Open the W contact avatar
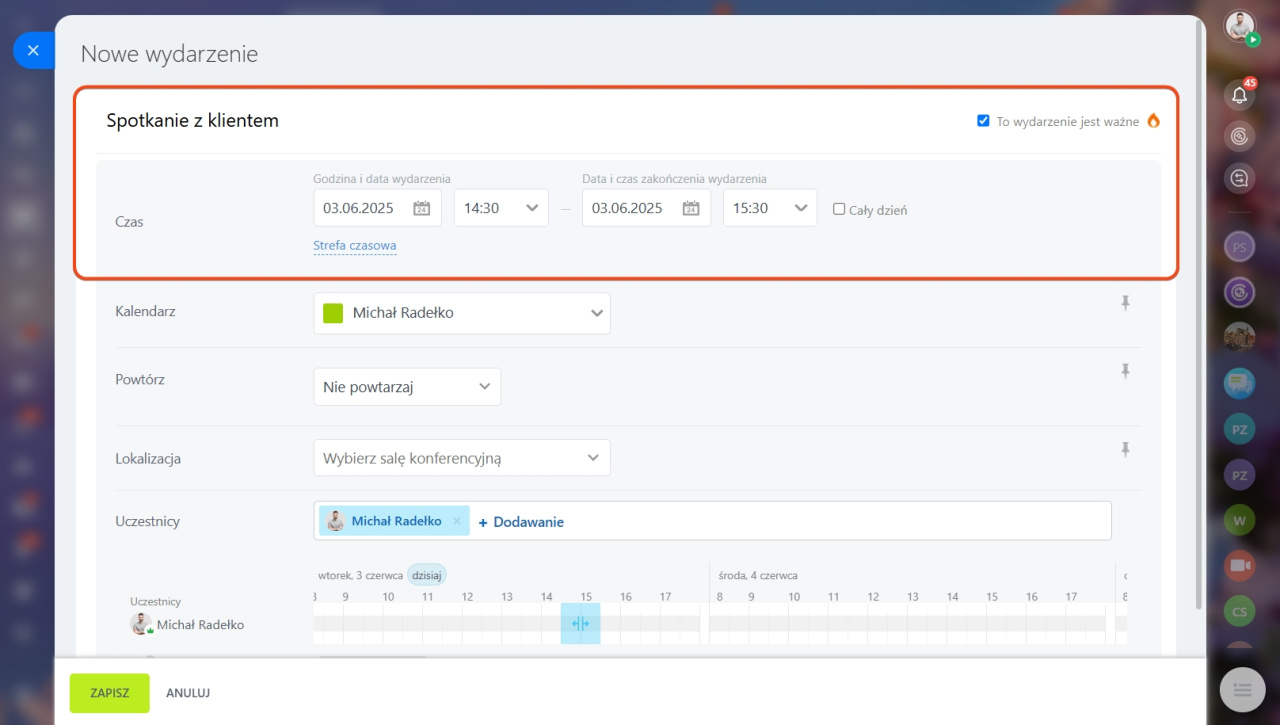 point(1240,520)
